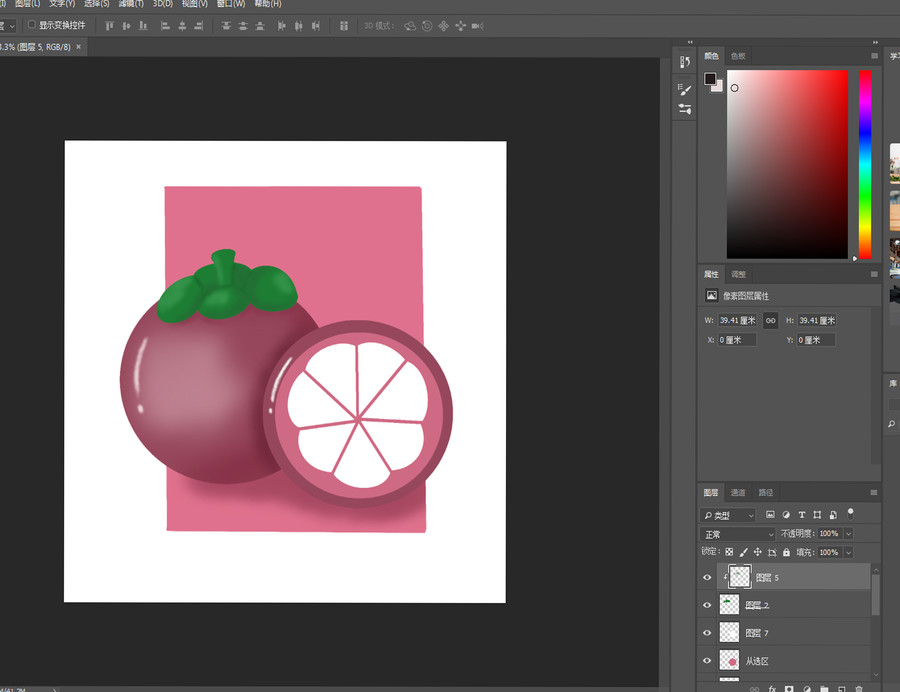Close the 图层 5, RGB/8 document tab
900x692 pixels.
click(x=79, y=46)
